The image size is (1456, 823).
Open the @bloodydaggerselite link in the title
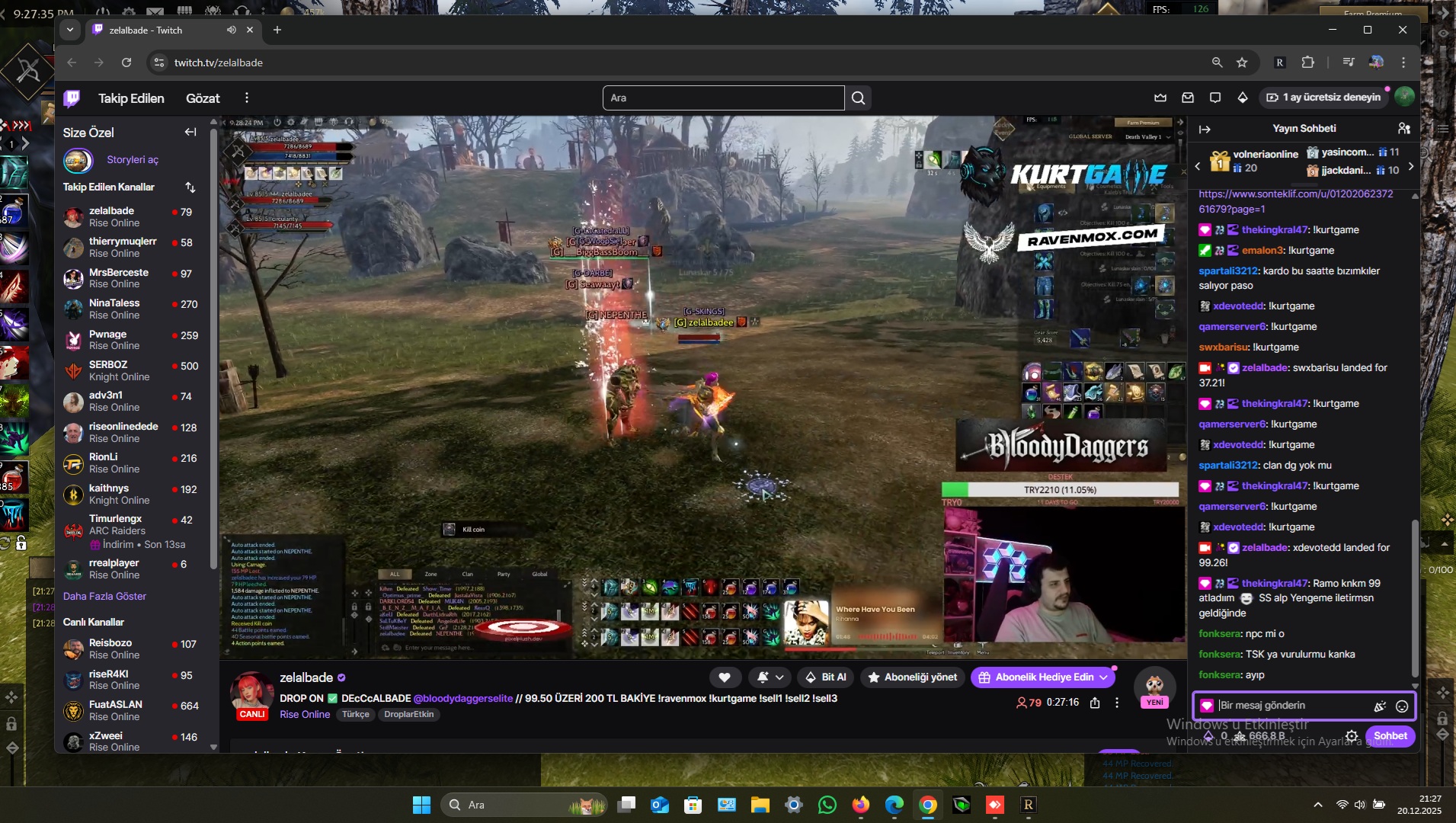(463, 698)
